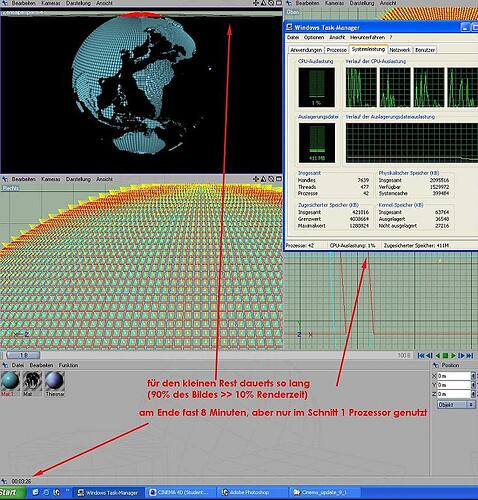Viewport: 478px width, 500px height.
Task: Click pin icon in top-left viewport menu
Action: (5, 3)
